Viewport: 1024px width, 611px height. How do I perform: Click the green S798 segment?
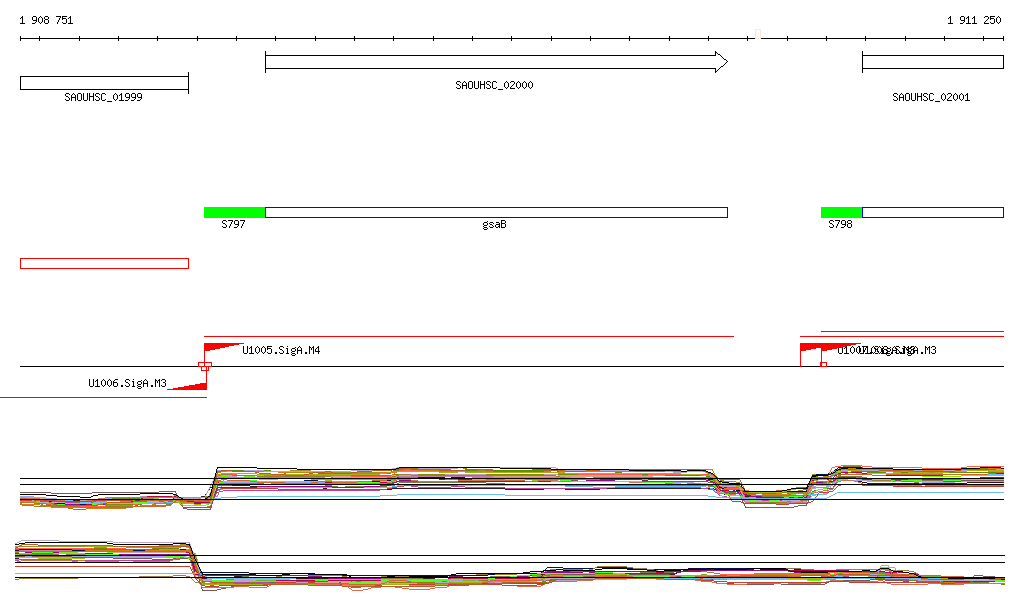pyautogui.click(x=841, y=212)
